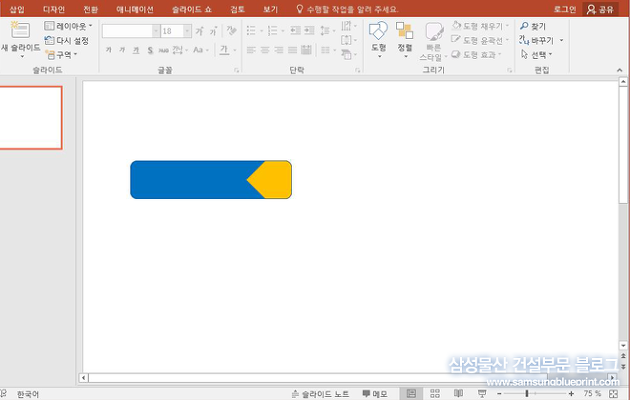Toggle Justify paragraph alignment
630x400 pixels.
[x=292, y=50]
